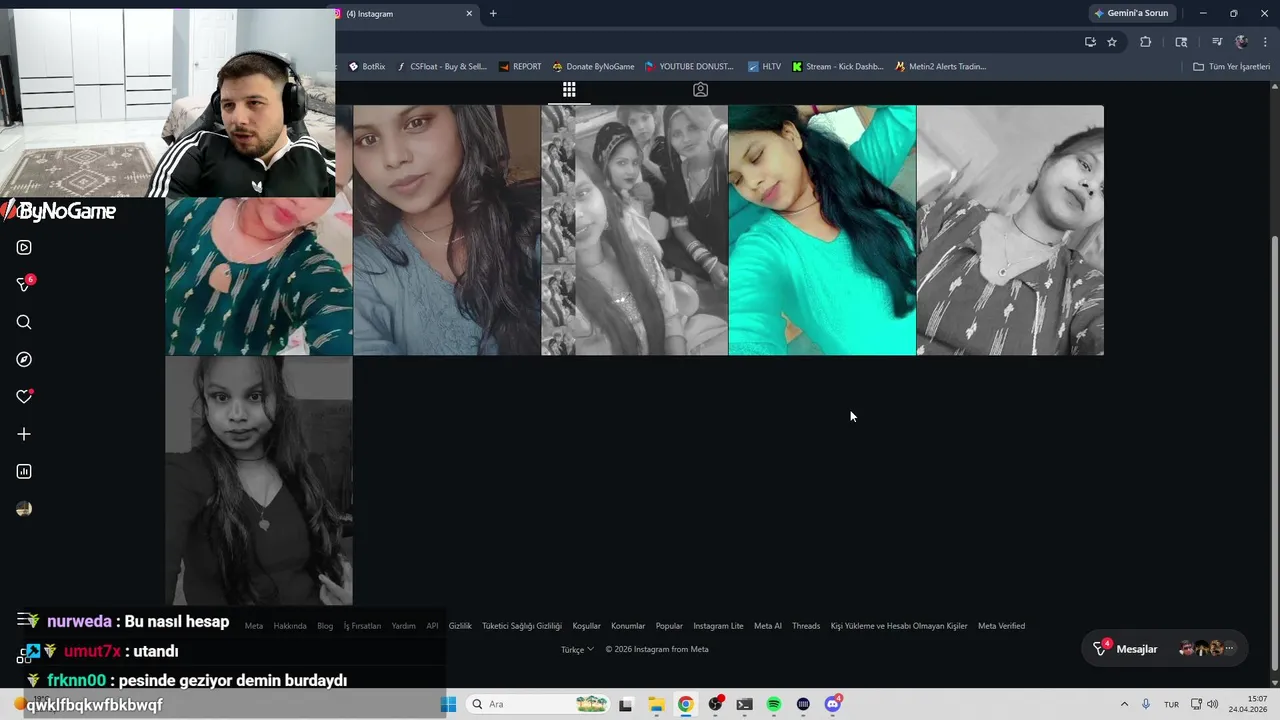
Task: Open the dashboard chart icon in sidebar
Action: 24,471
